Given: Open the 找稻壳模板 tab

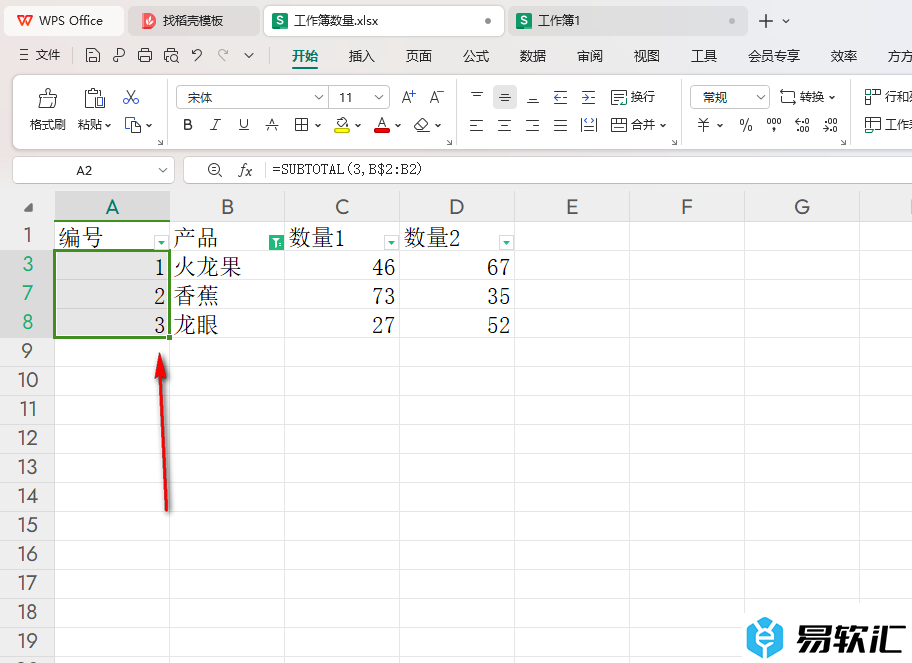Looking at the screenshot, I should pos(193,21).
